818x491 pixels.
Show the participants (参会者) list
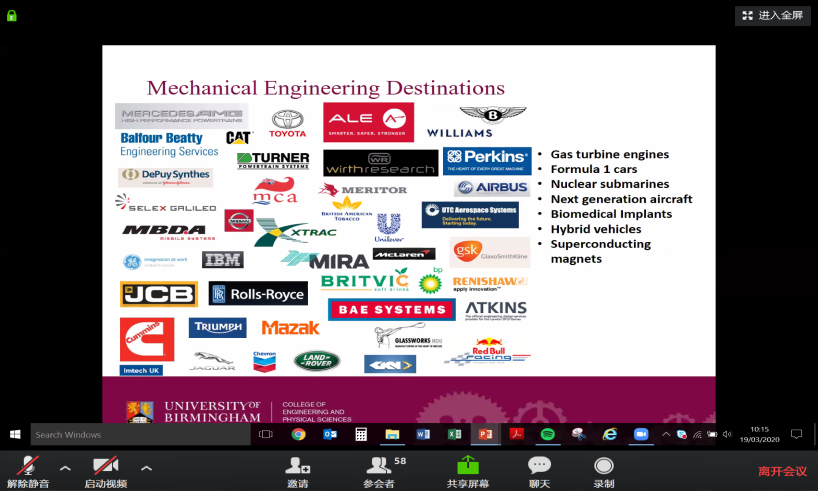coord(380,471)
